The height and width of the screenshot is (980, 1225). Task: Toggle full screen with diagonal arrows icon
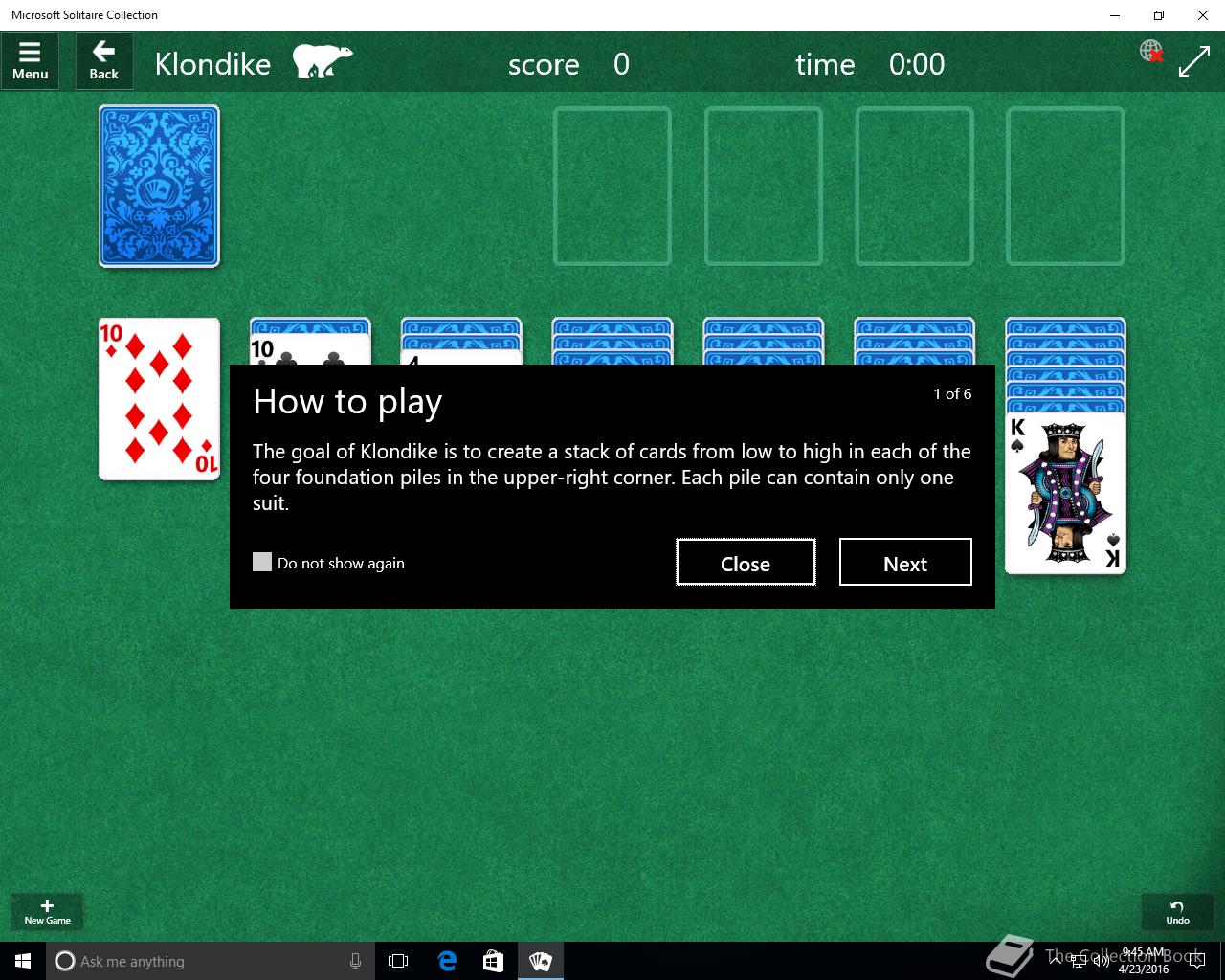(1194, 62)
